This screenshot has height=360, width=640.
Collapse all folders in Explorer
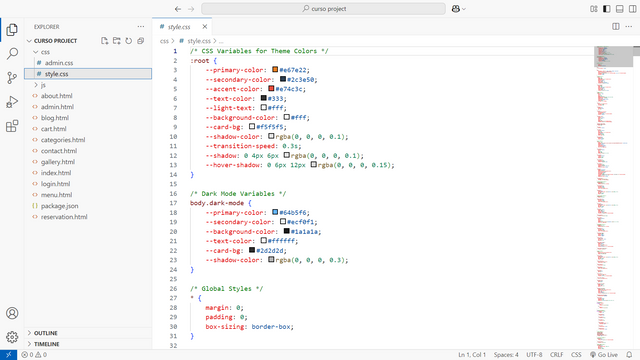(140, 40)
